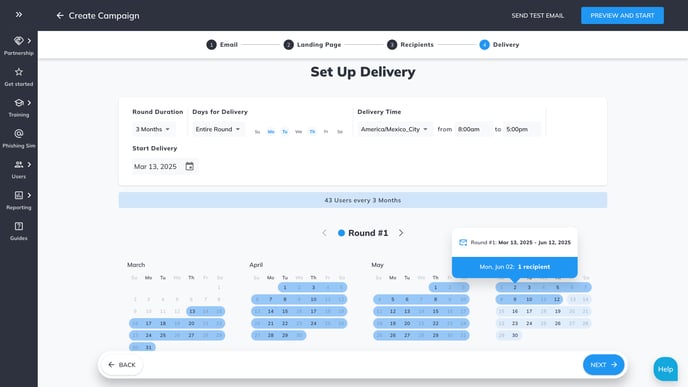This screenshot has width=688, height=387.
Task: Open the Round Duration 3 Months dropdown
Action: pos(153,129)
